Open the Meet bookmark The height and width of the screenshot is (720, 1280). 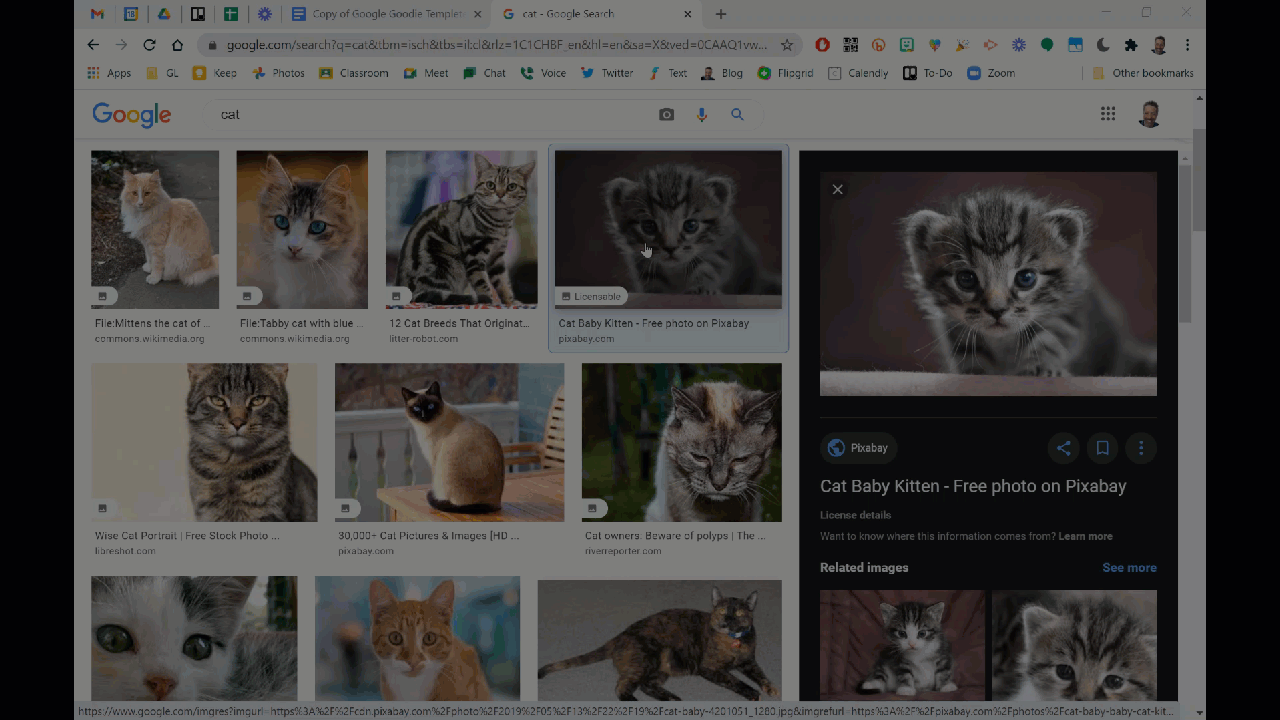click(426, 73)
